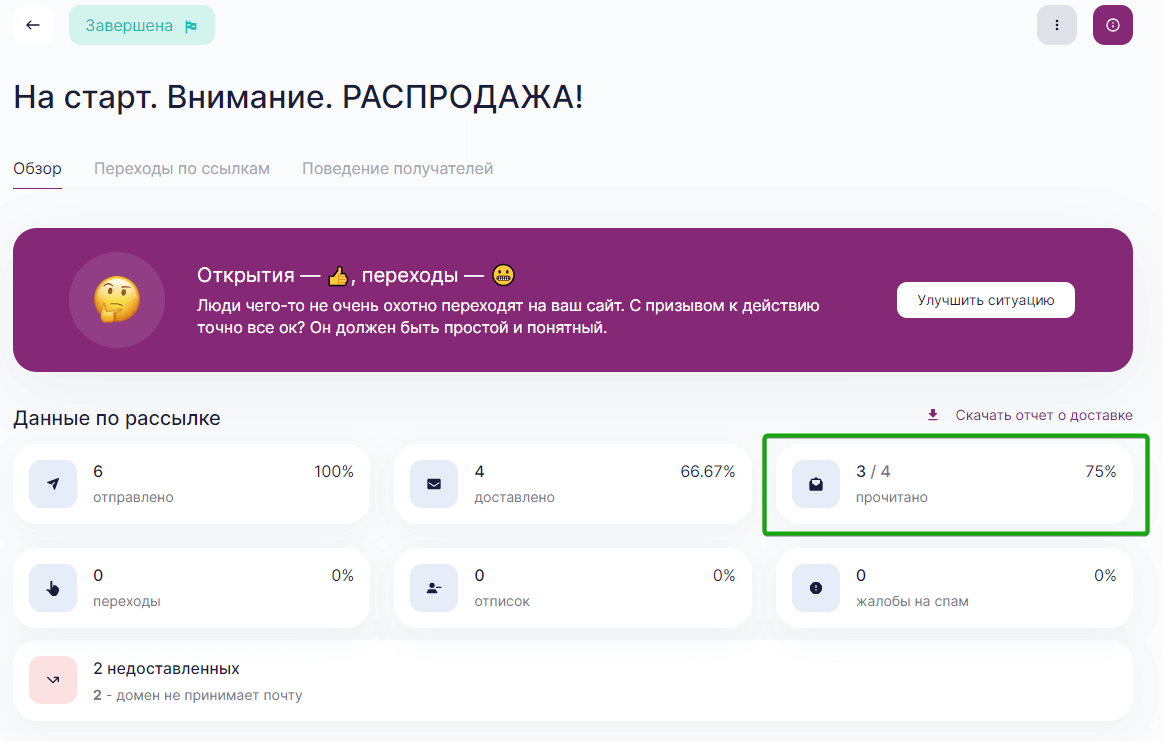Click the Улучшить ситуацию button
1163x741 pixels.
pos(985,299)
